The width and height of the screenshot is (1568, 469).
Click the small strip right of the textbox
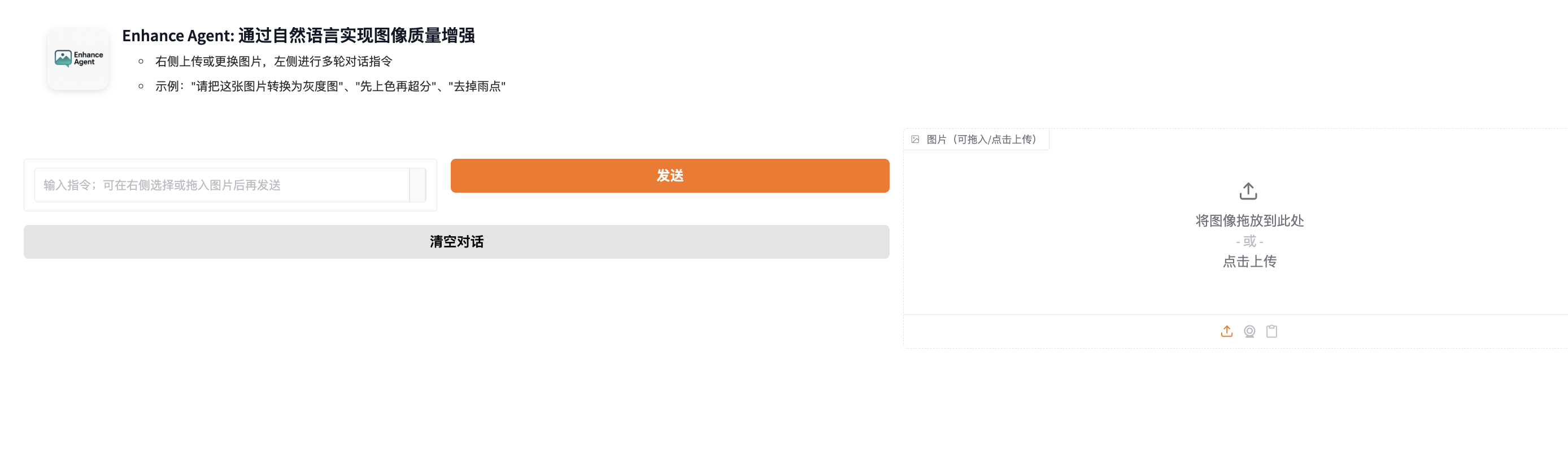(x=419, y=184)
